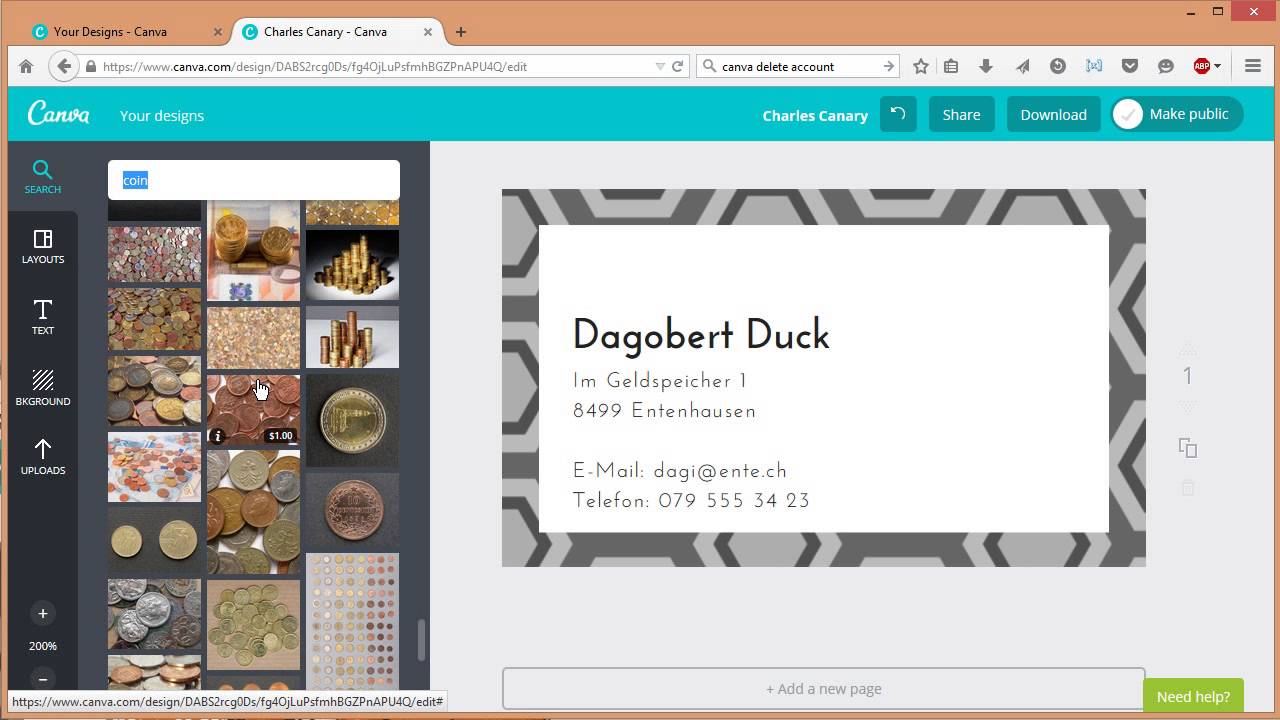
Task: Go back in the browser
Action: click(x=64, y=66)
